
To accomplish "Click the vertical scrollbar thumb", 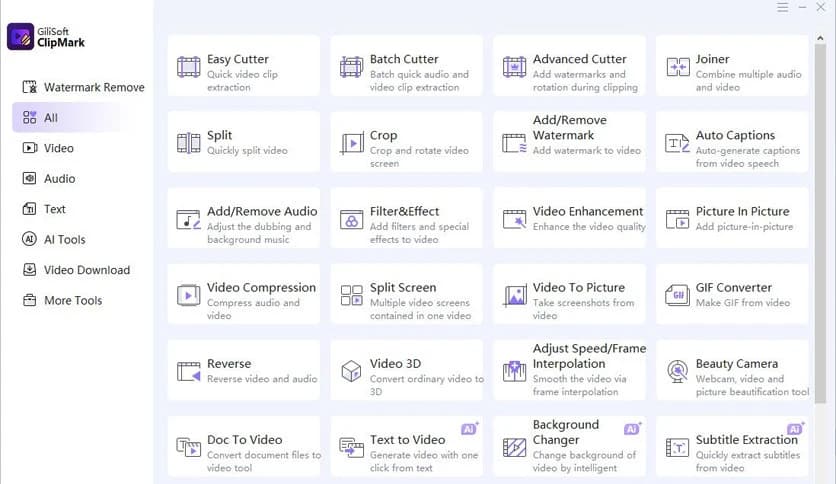I will click(x=820, y=224).
